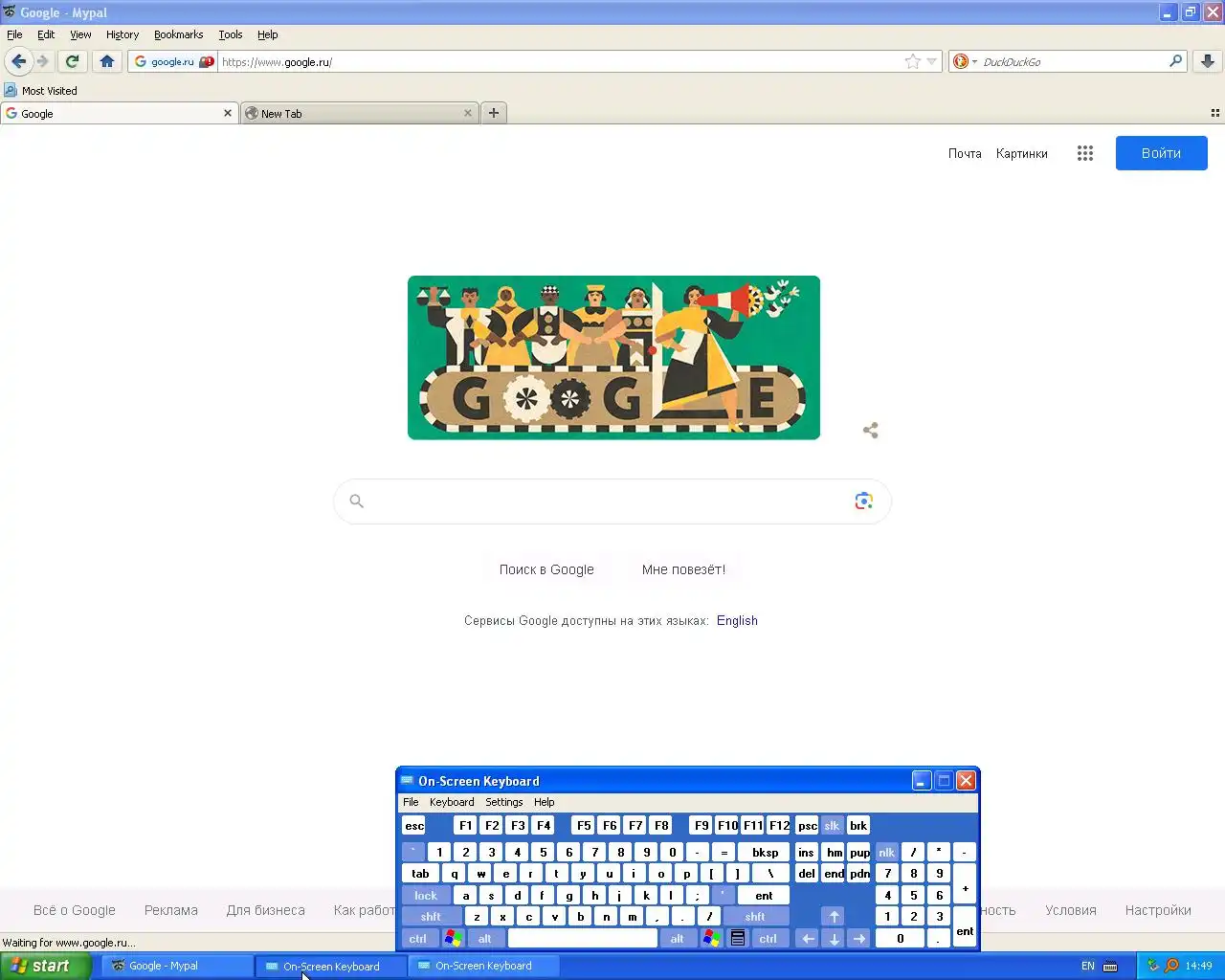Open the Всё о Google footer link
This screenshot has width=1225, height=980.
[75, 910]
